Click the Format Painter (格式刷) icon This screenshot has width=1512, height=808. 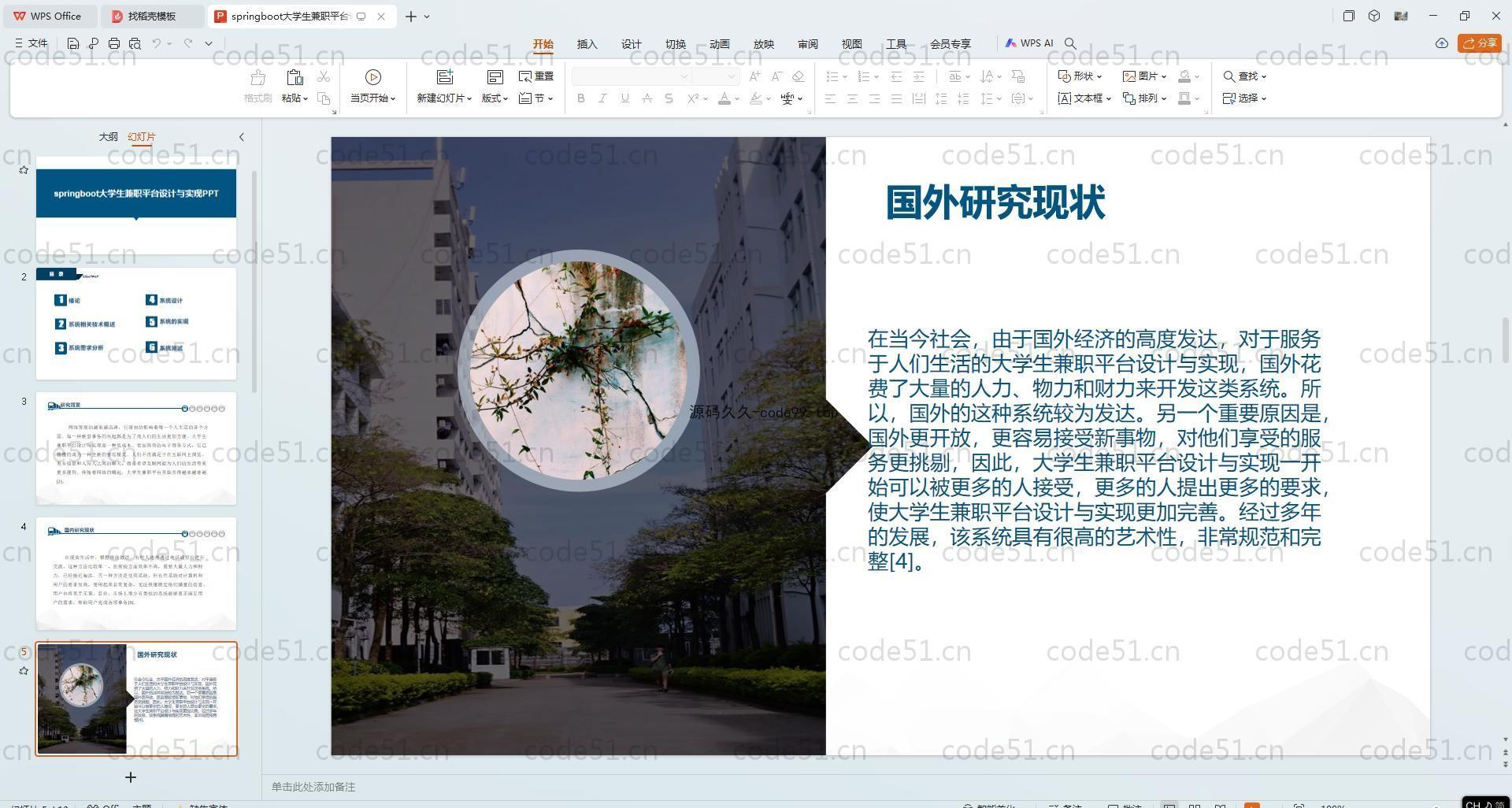pos(258,77)
